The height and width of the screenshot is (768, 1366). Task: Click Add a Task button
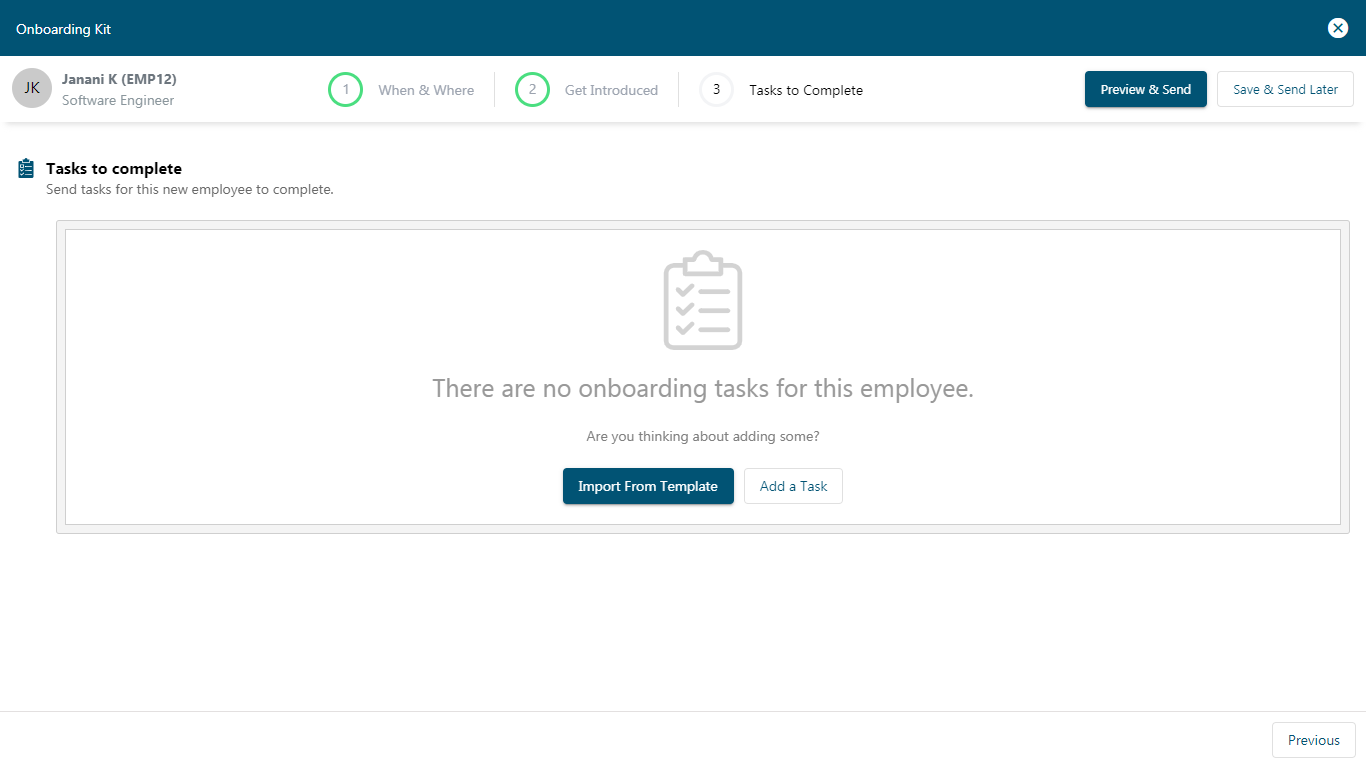click(x=793, y=486)
